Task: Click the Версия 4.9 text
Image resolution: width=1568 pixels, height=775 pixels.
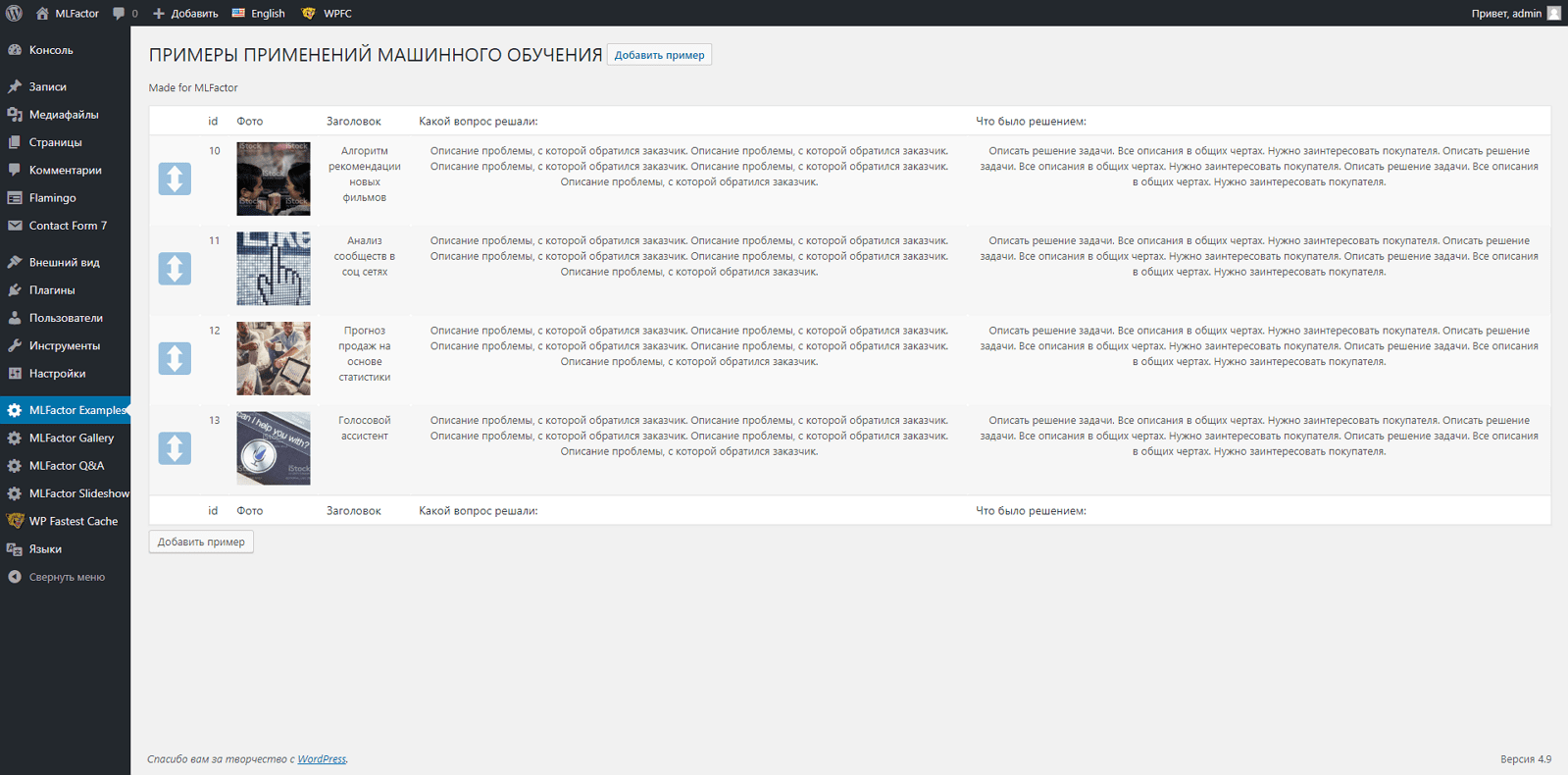Action: click(x=1526, y=759)
